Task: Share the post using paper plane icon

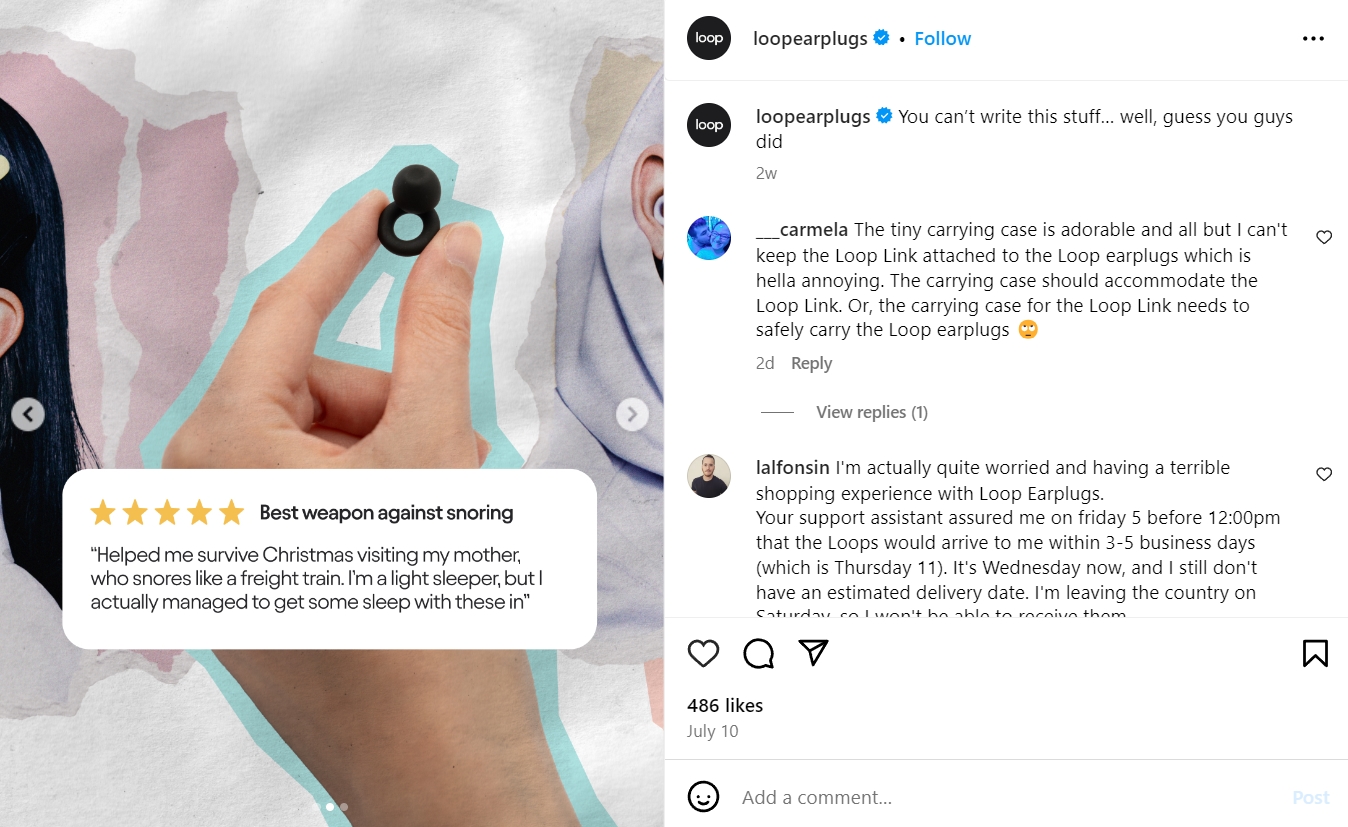Action: (x=814, y=653)
